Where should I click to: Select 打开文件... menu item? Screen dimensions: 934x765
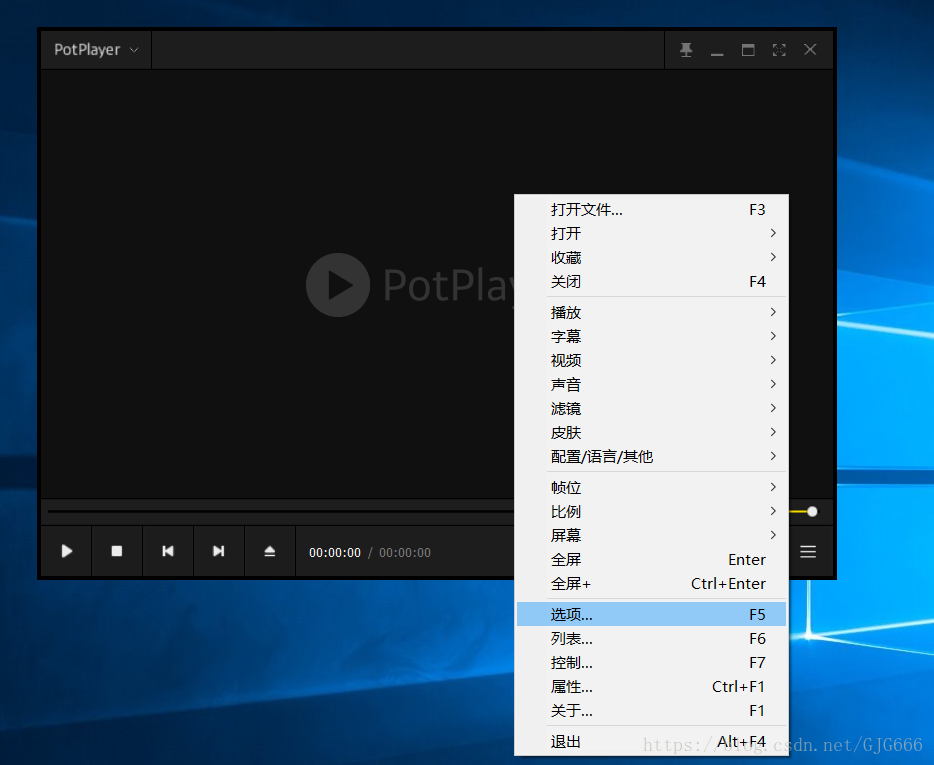[x=652, y=210]
